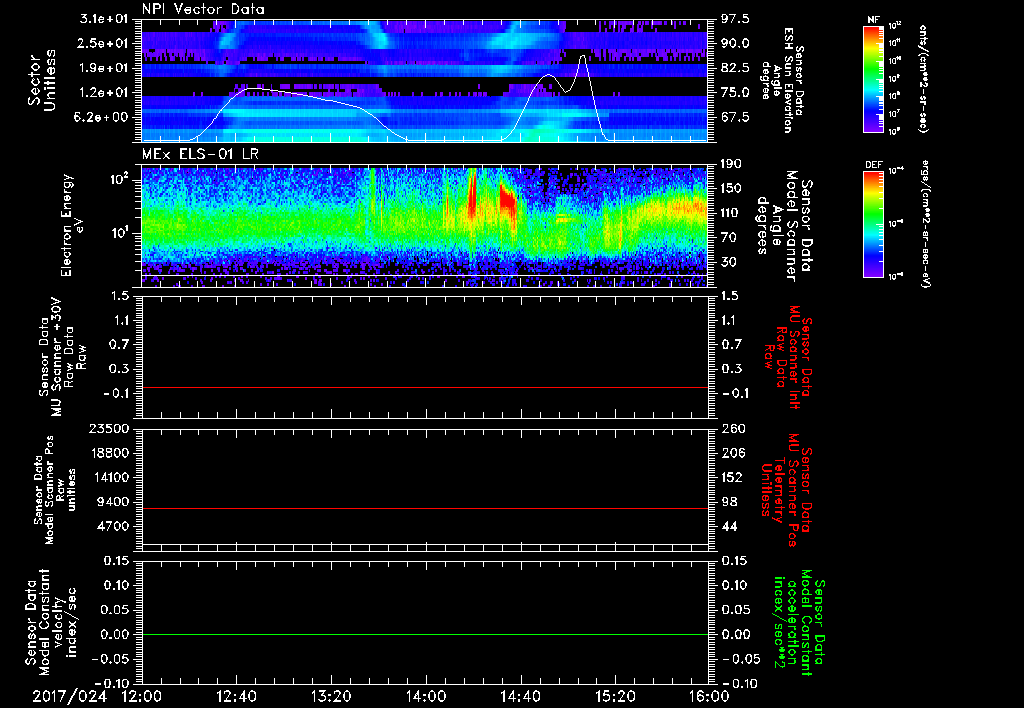Click the 14:40 time axis label
Screen dimensions: 1024x708
(520, 695)
